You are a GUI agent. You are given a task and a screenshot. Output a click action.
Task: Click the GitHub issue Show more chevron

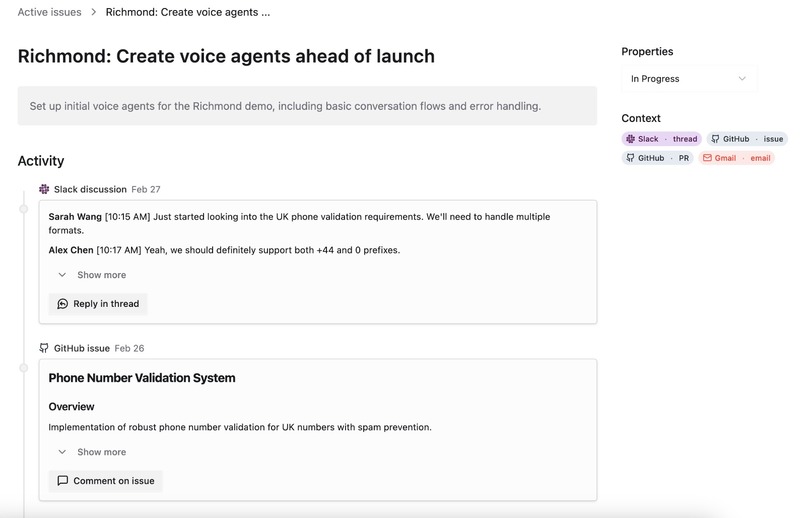(x=62, y=452)
